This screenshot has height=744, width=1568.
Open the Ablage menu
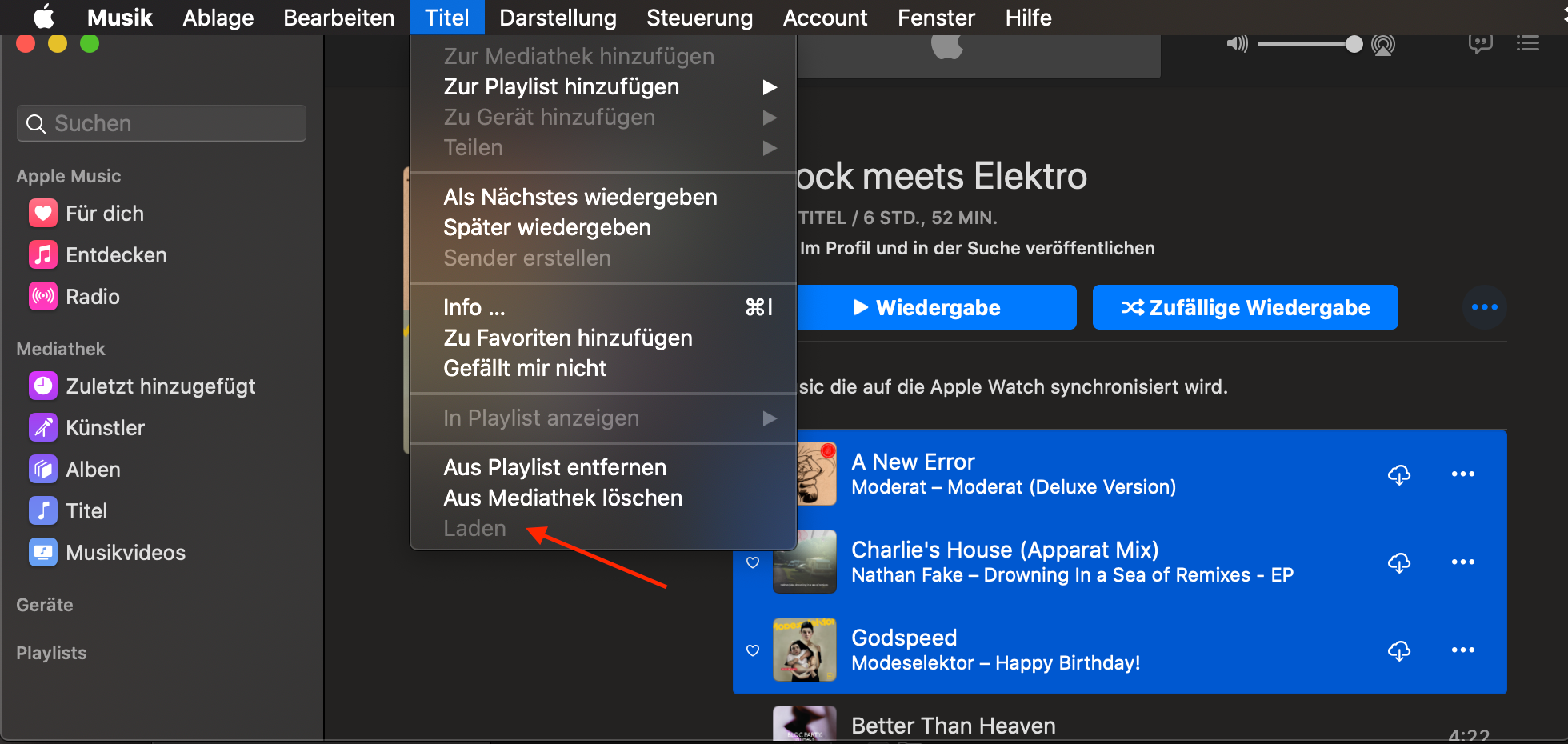pyautogui.click(x=218, y=17)
